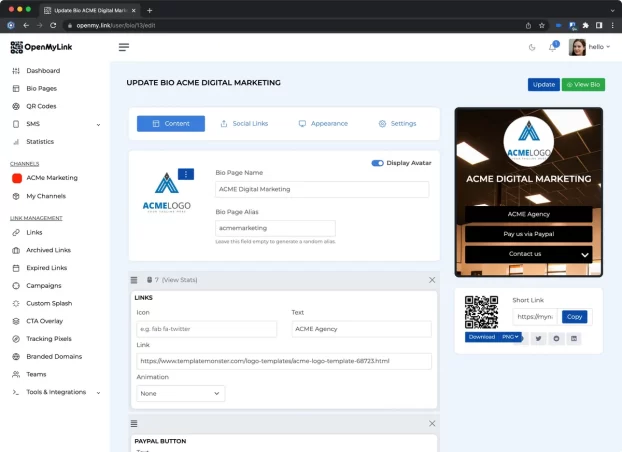Grab the PayPal block reorder handle
This screenshot has height=452, width=622.
(x=134, y=424)
